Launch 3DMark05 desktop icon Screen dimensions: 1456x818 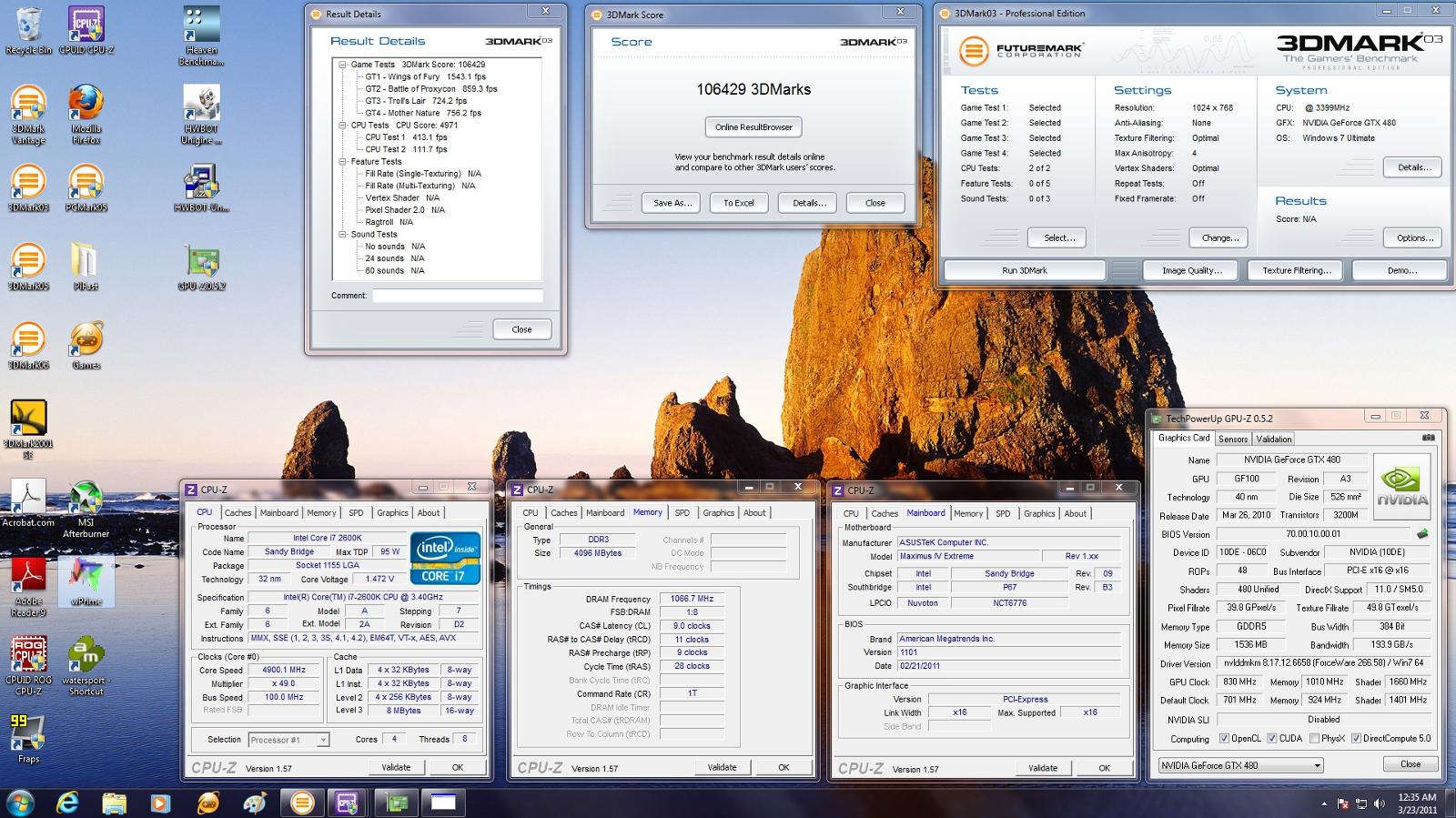tap(28, 267)
